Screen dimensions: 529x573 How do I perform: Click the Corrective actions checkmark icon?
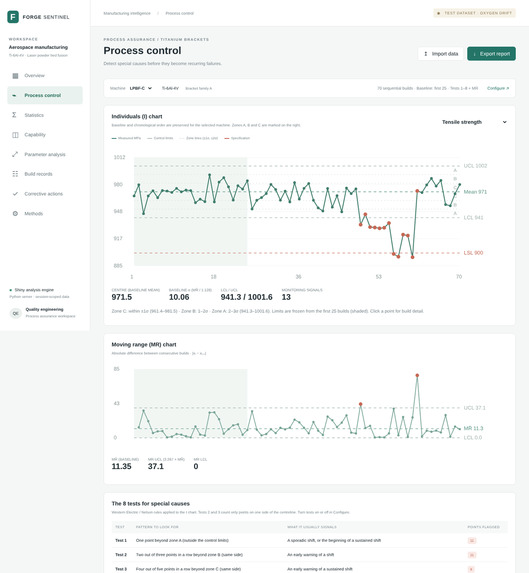tap(15, 194)
